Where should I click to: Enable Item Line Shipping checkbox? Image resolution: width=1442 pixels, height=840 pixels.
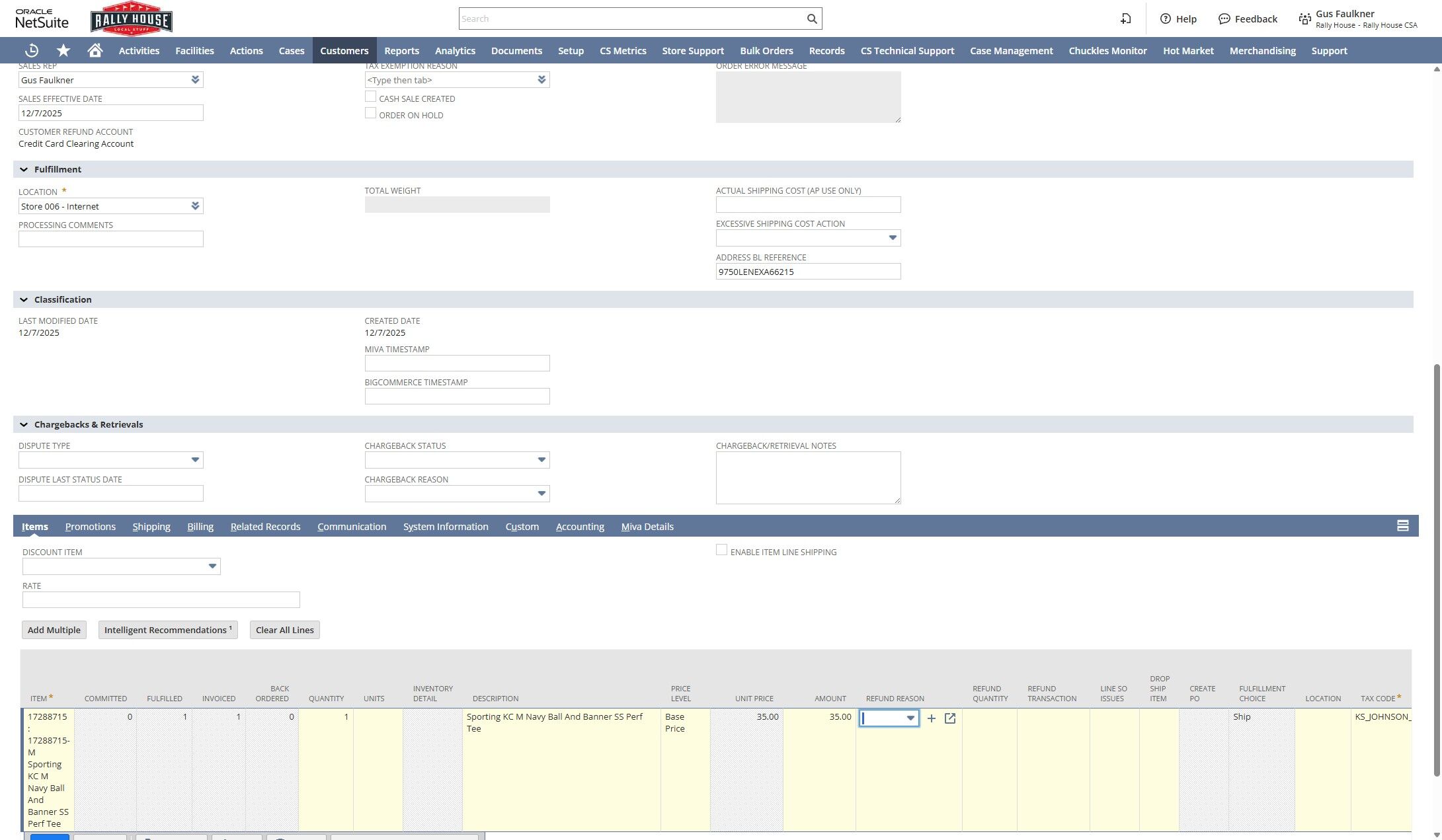(722, 551)
